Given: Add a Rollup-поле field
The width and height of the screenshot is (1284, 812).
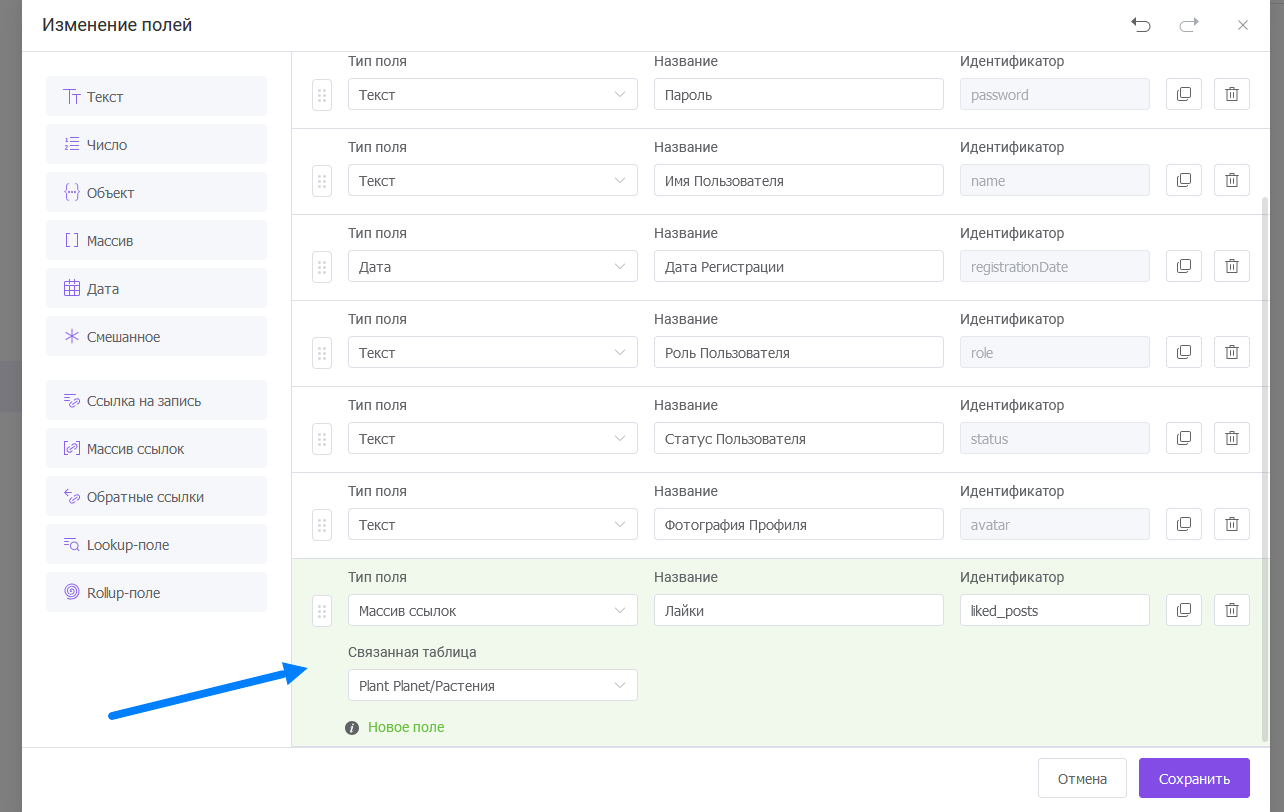Looking at the screenshot, I should (156, 592).
